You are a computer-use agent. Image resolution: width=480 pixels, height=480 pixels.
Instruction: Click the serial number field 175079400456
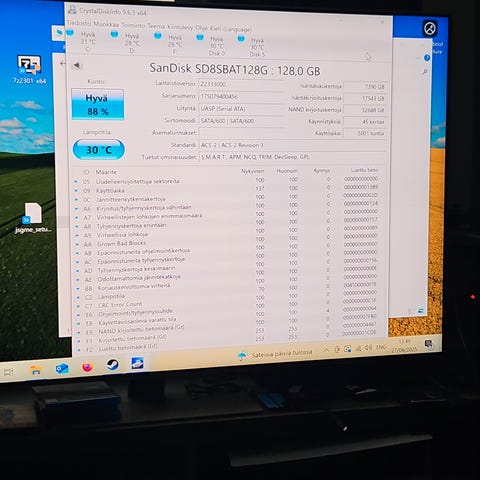(x=241, y=97)
